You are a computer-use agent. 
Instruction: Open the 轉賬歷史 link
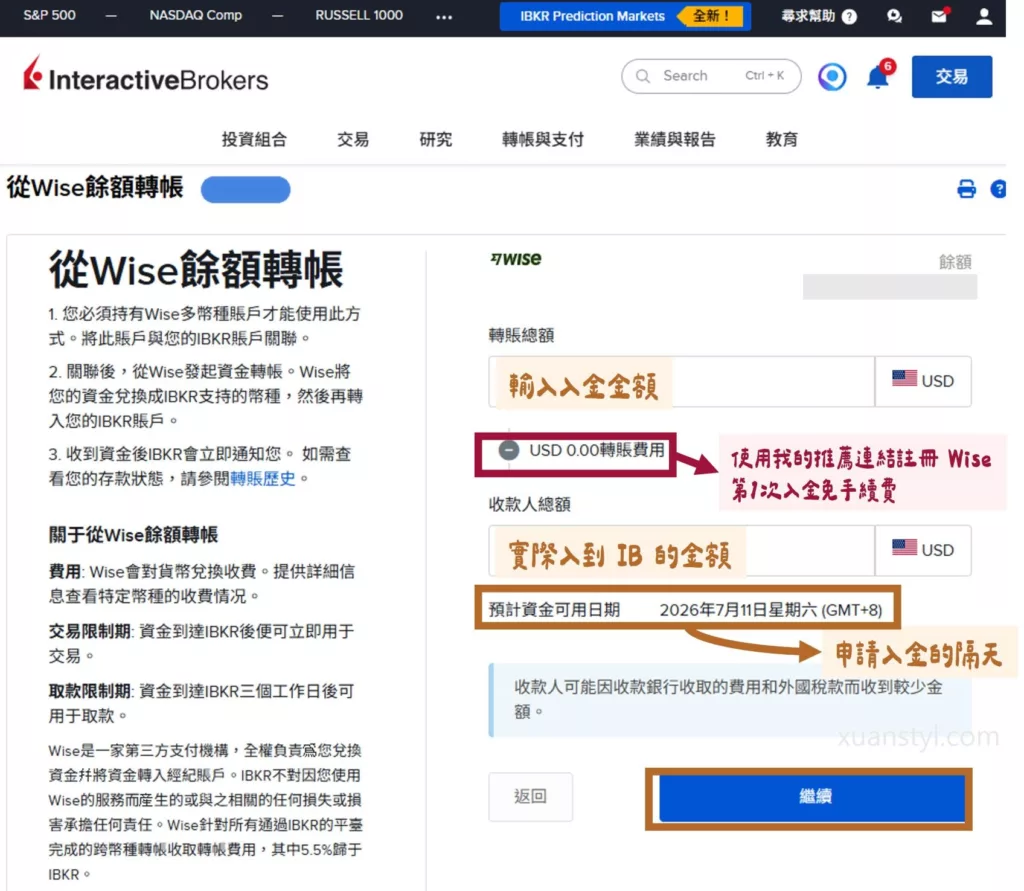coord(263,479)
